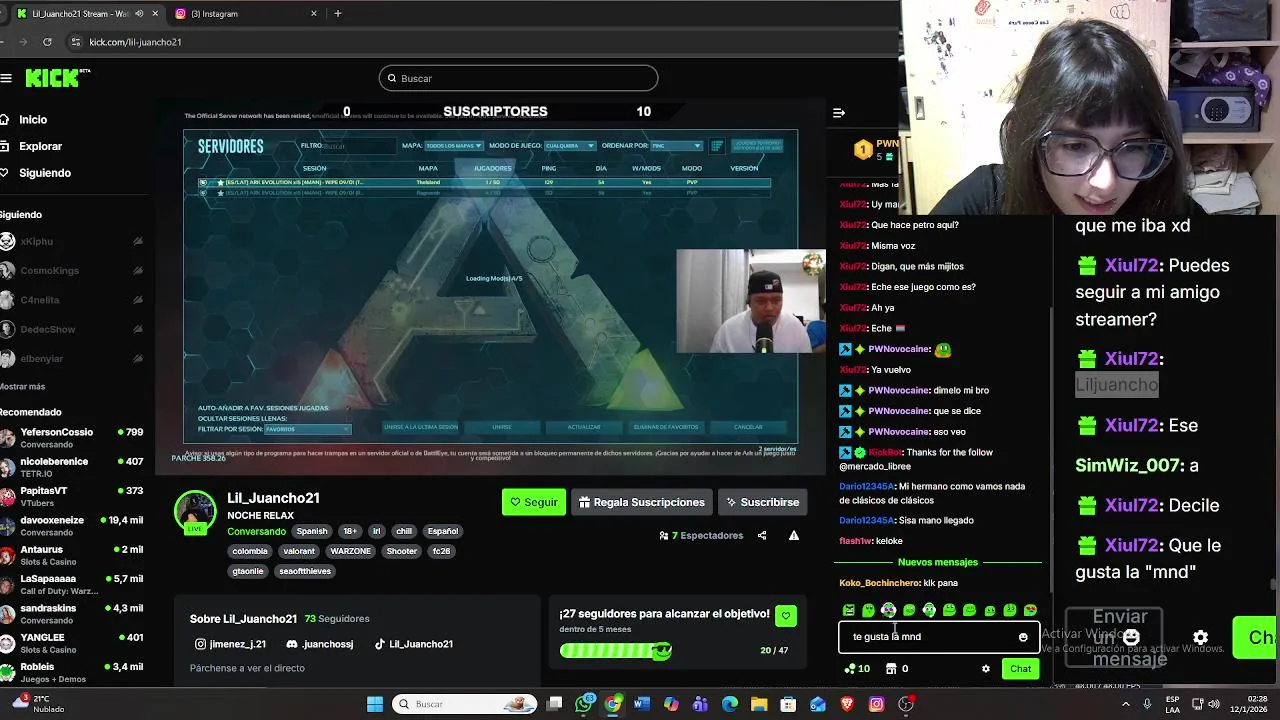Collapse the chat panel arrow icon

(x=839, y=113)
